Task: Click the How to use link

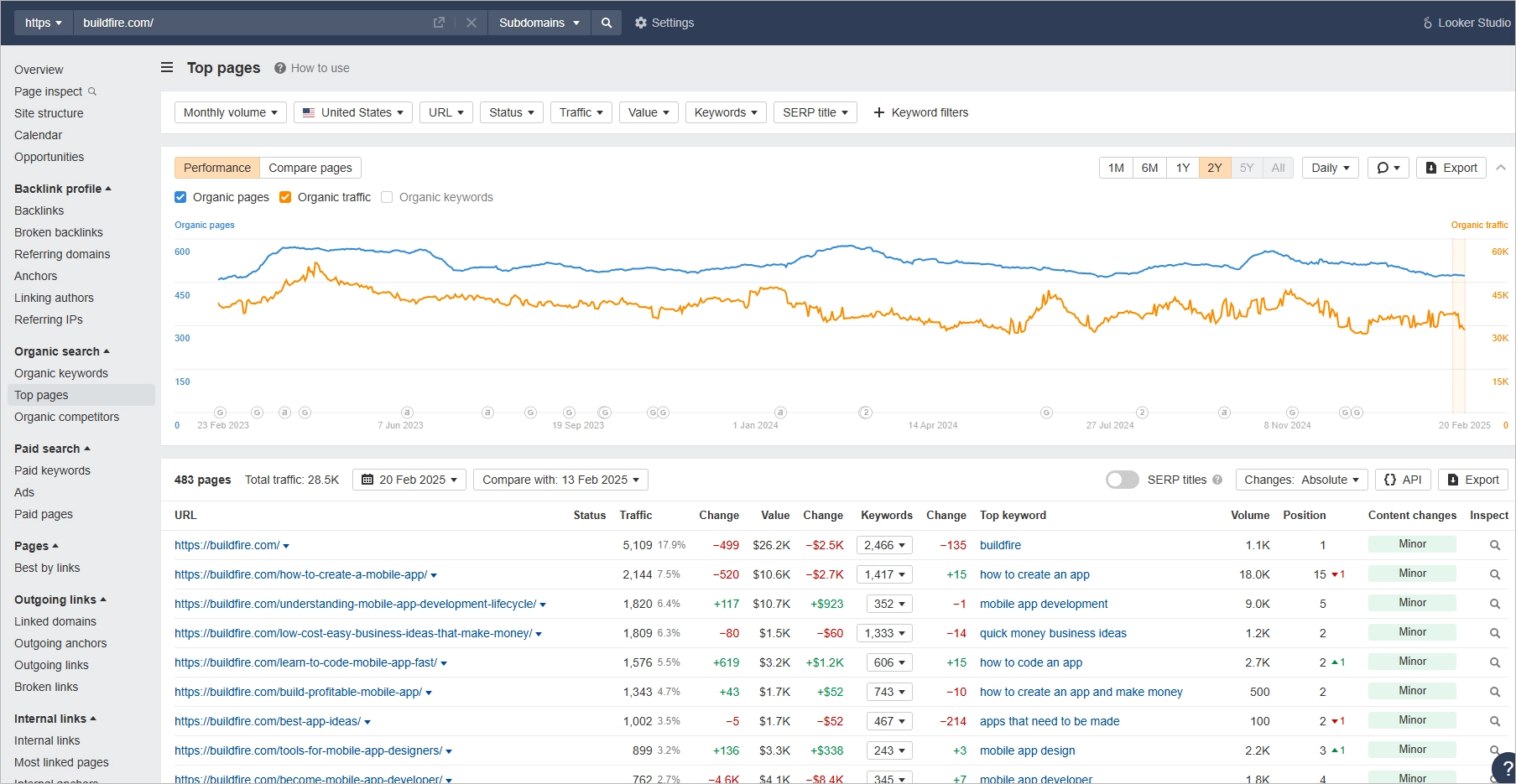Action: 320,68
